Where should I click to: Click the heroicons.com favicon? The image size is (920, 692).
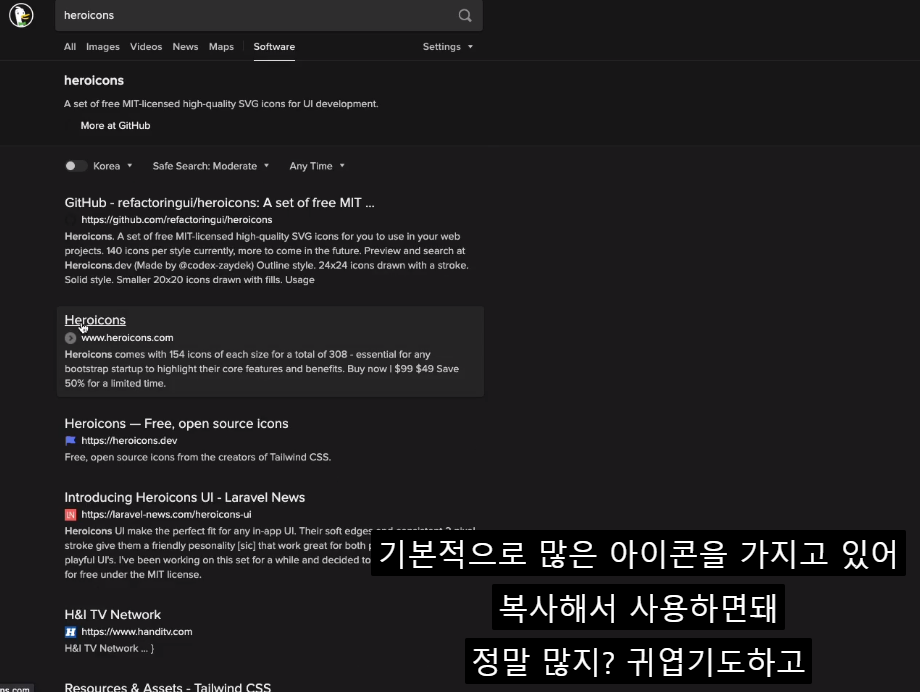tap(70, 338)
